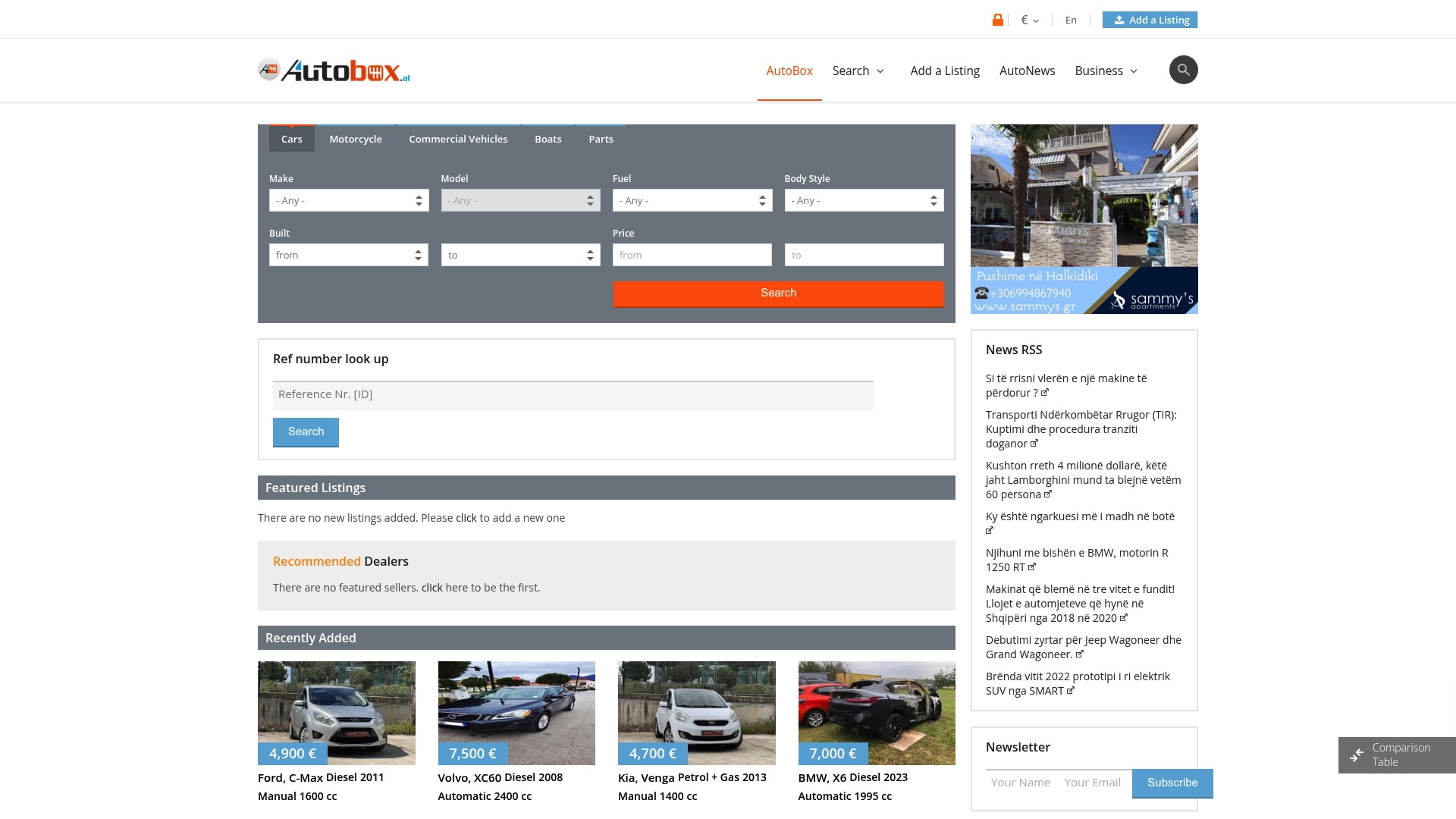Click the padlock icon in the top bar
Screen dimensions: 1456x819
pyautogui.click(x=998, y=19)
